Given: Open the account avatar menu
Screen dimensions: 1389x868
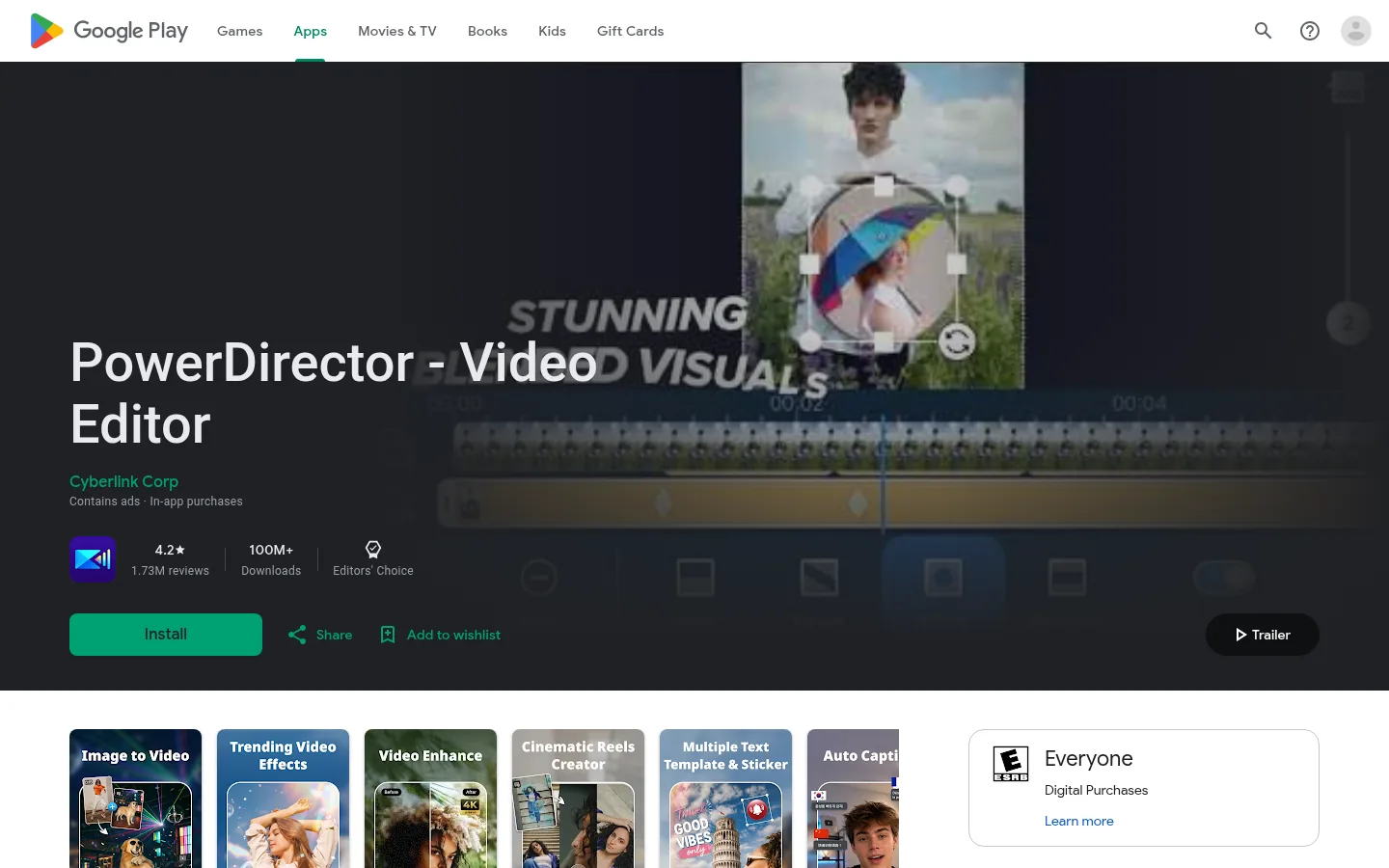Looking at the screenshot, I should pos(1356,31).
